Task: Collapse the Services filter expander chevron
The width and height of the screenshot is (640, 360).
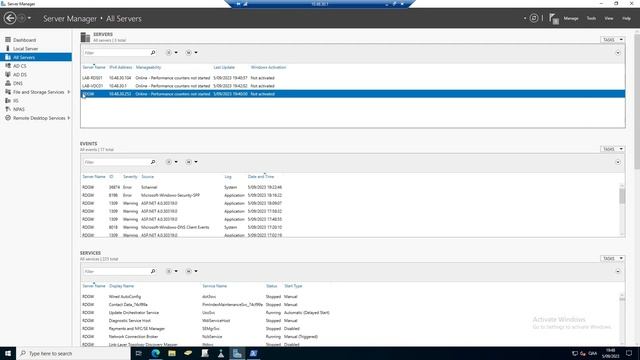Action: 618,271
